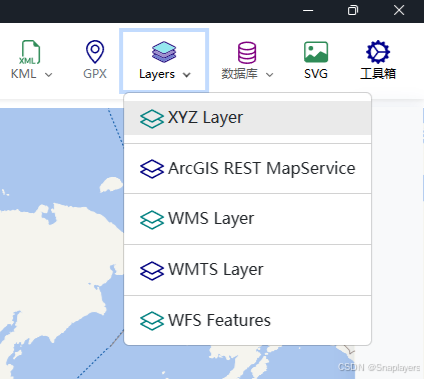Image resolution: width=424 pixels, height=379 pixels.
Task: Click the SVG image icon
Action: coord(316,52)
